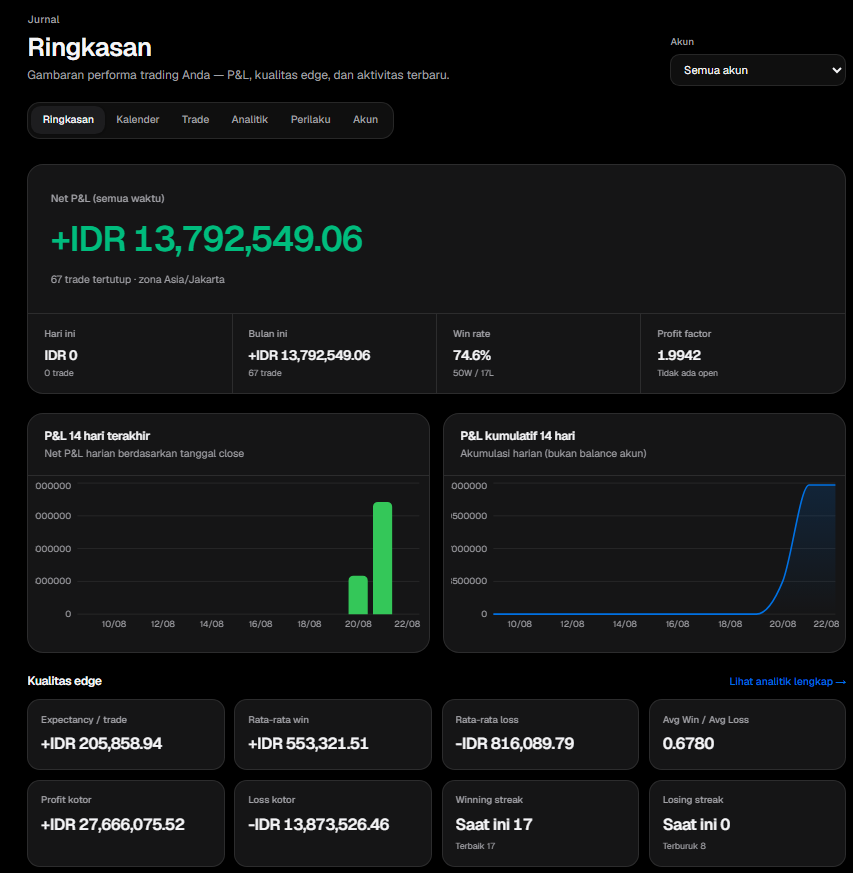Image resolution: width=853 pixels, height=873 pixels.
Task: Open the Perilaku tab
Action: pos(310,120)
